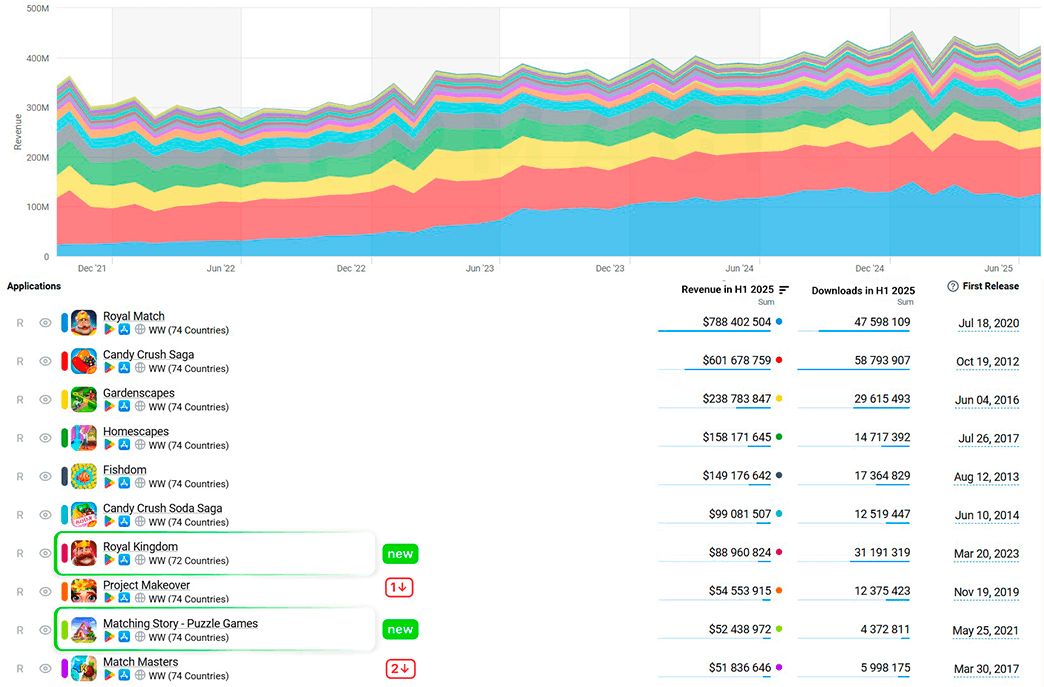
Task: Click the rank-down badge for Project Makeover
Action: (x=399, y=588)
